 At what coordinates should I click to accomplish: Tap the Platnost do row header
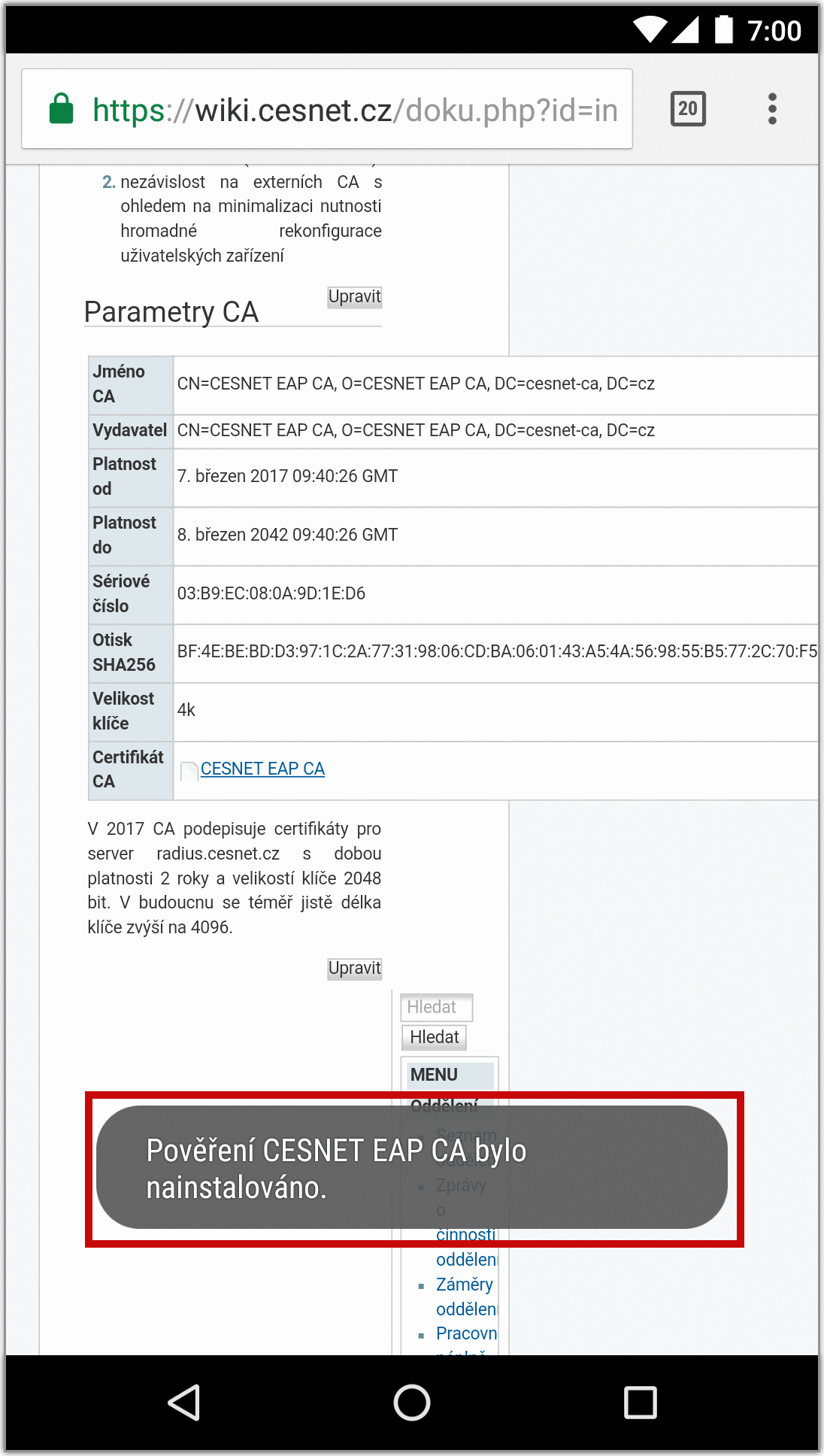pyautogui.click(x=131, y=535)
